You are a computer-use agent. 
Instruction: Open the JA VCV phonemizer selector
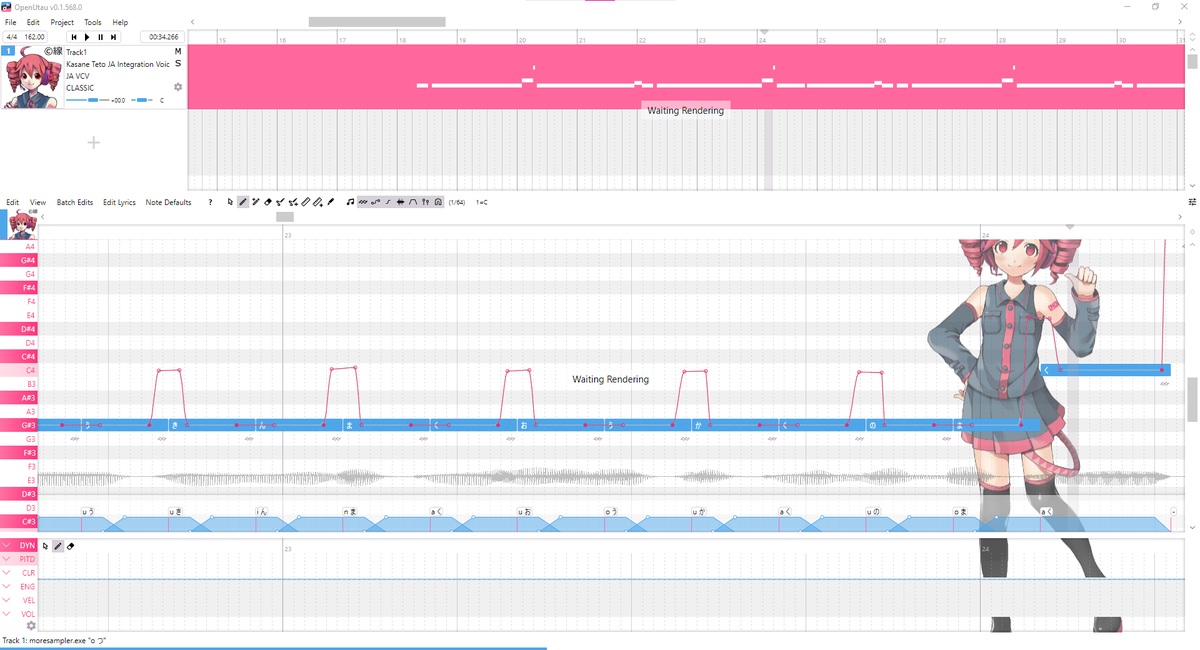pos(80,76)
